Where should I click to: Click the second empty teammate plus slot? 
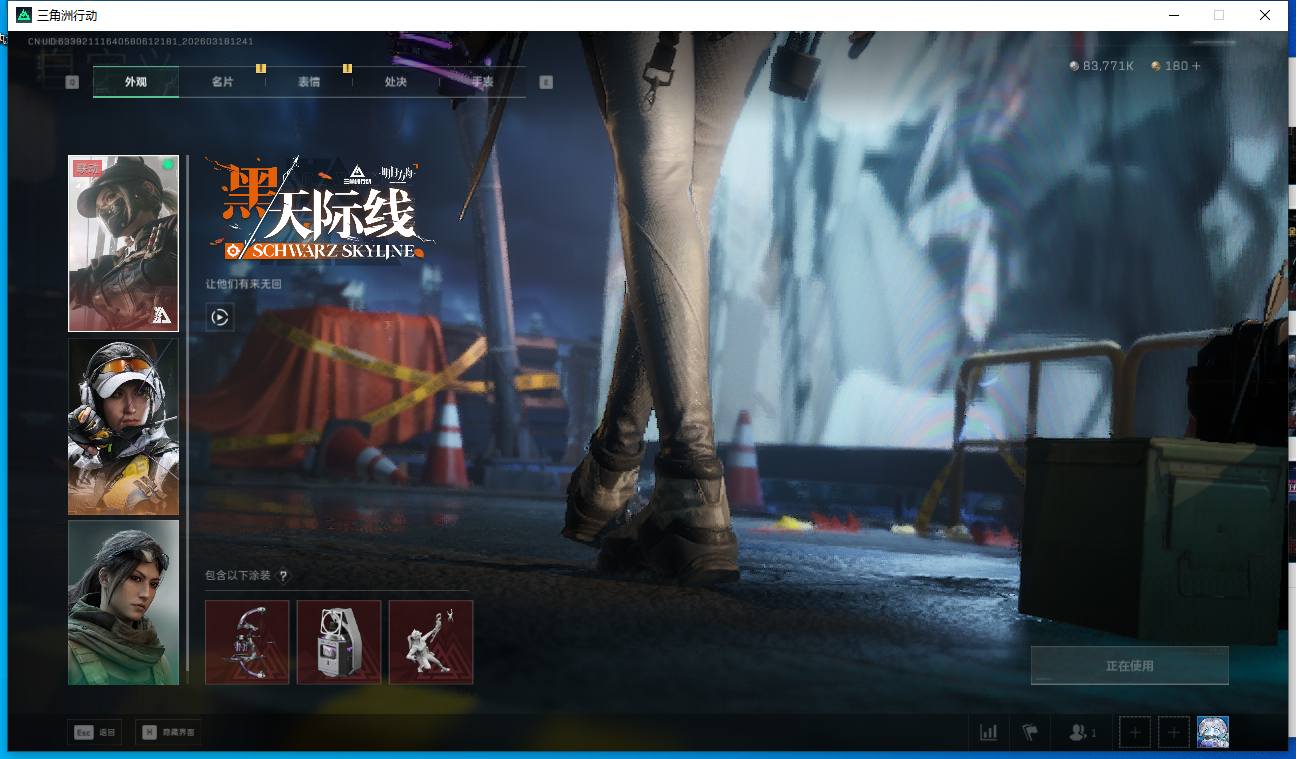coord(1174,733)
